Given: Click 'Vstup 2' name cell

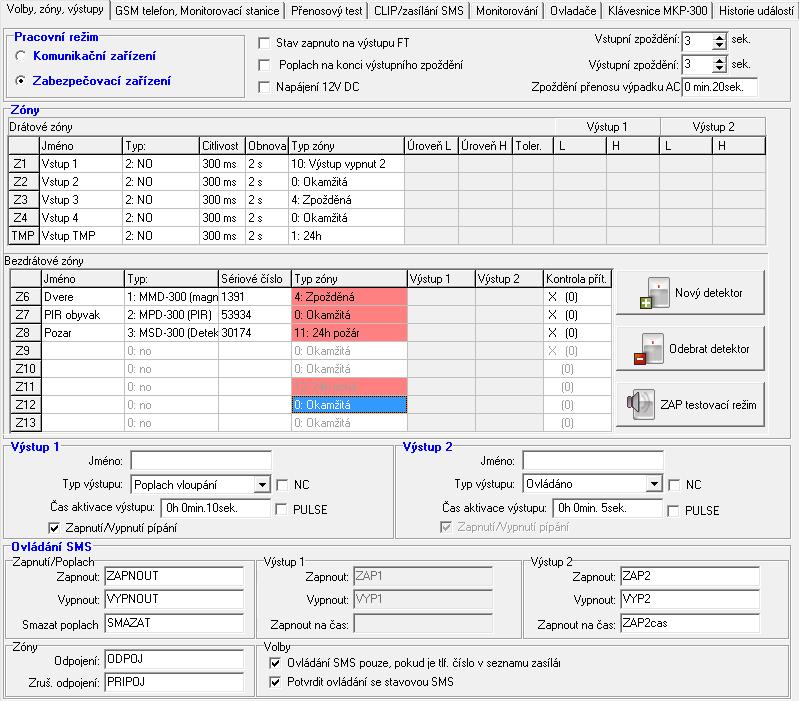Looking at the screenshot, I should point(81,182).
